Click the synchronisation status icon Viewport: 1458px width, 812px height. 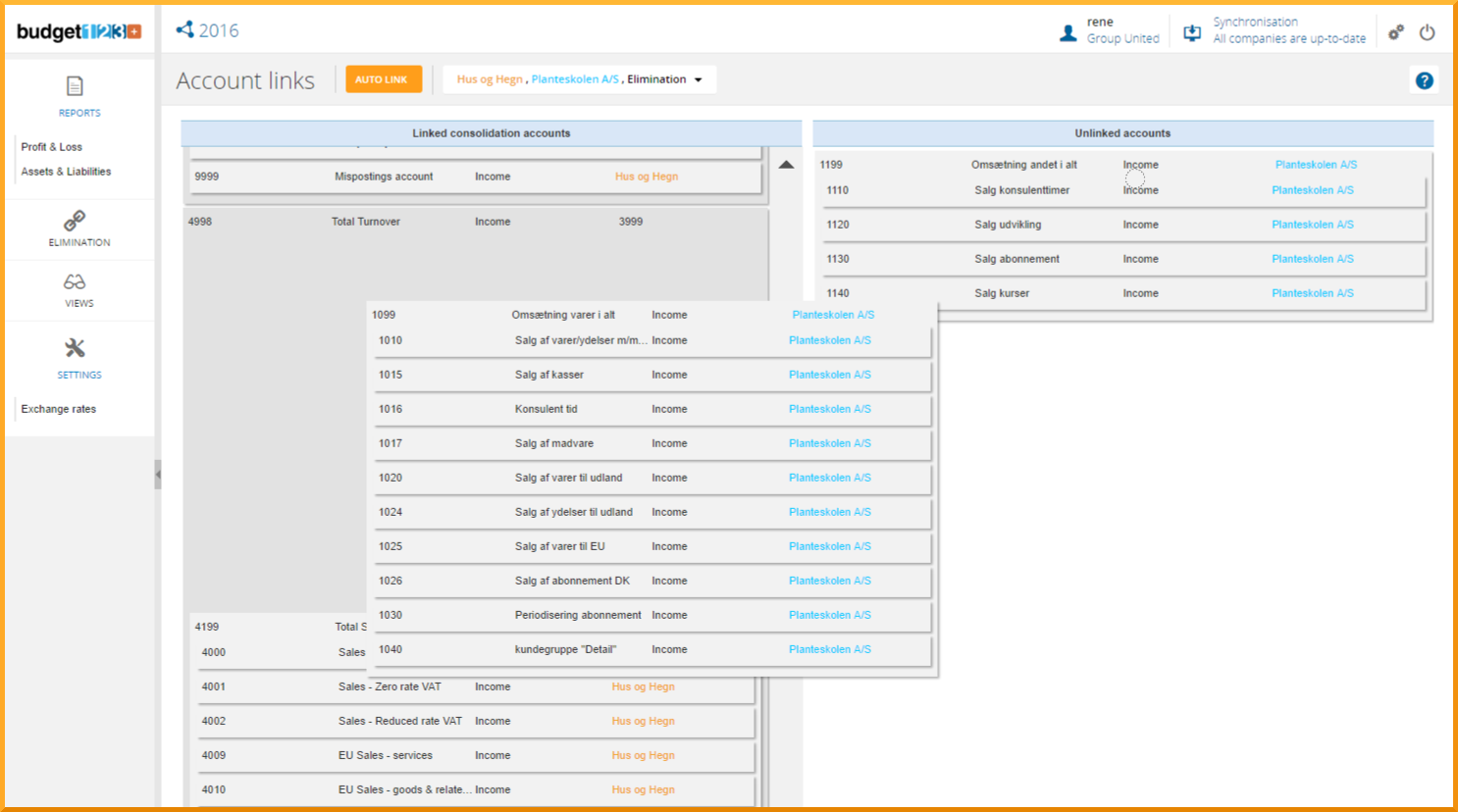point(1192,32)
